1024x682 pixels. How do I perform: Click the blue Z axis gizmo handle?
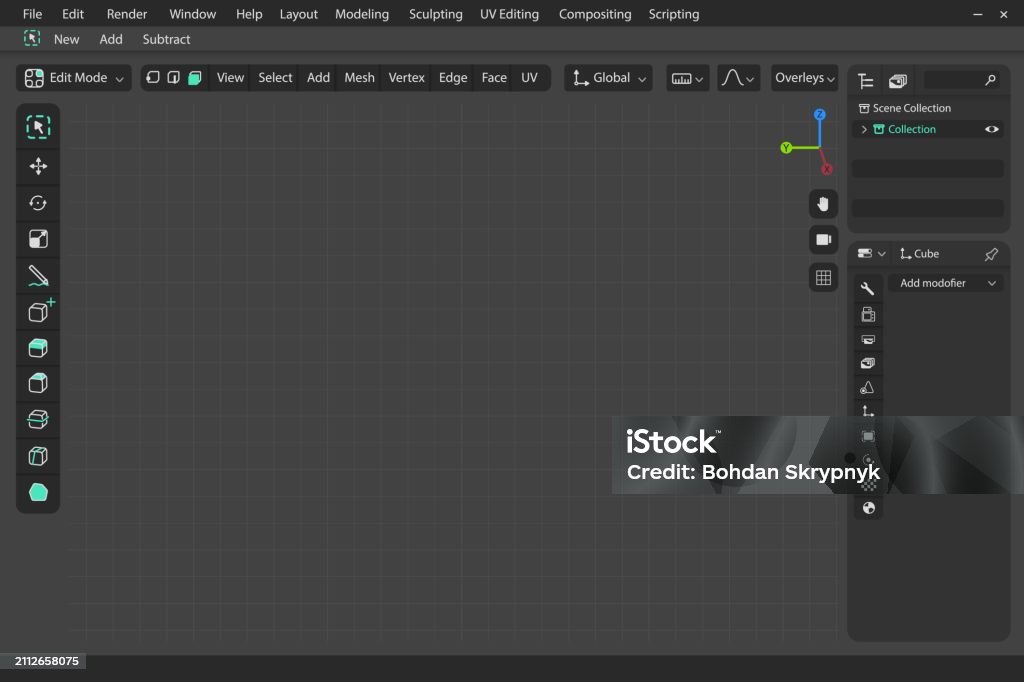click(820, 115)
